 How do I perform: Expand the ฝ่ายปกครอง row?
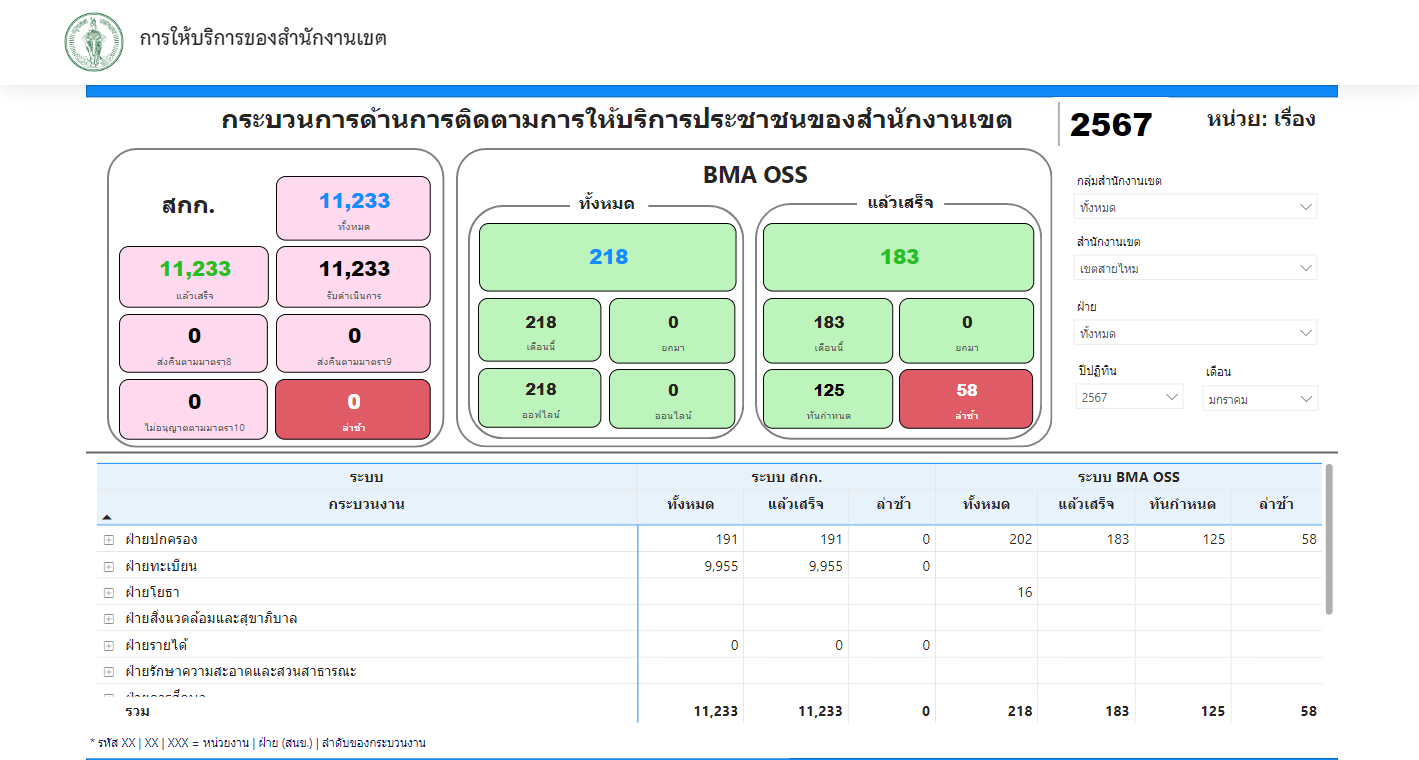[x=109, y=540]
